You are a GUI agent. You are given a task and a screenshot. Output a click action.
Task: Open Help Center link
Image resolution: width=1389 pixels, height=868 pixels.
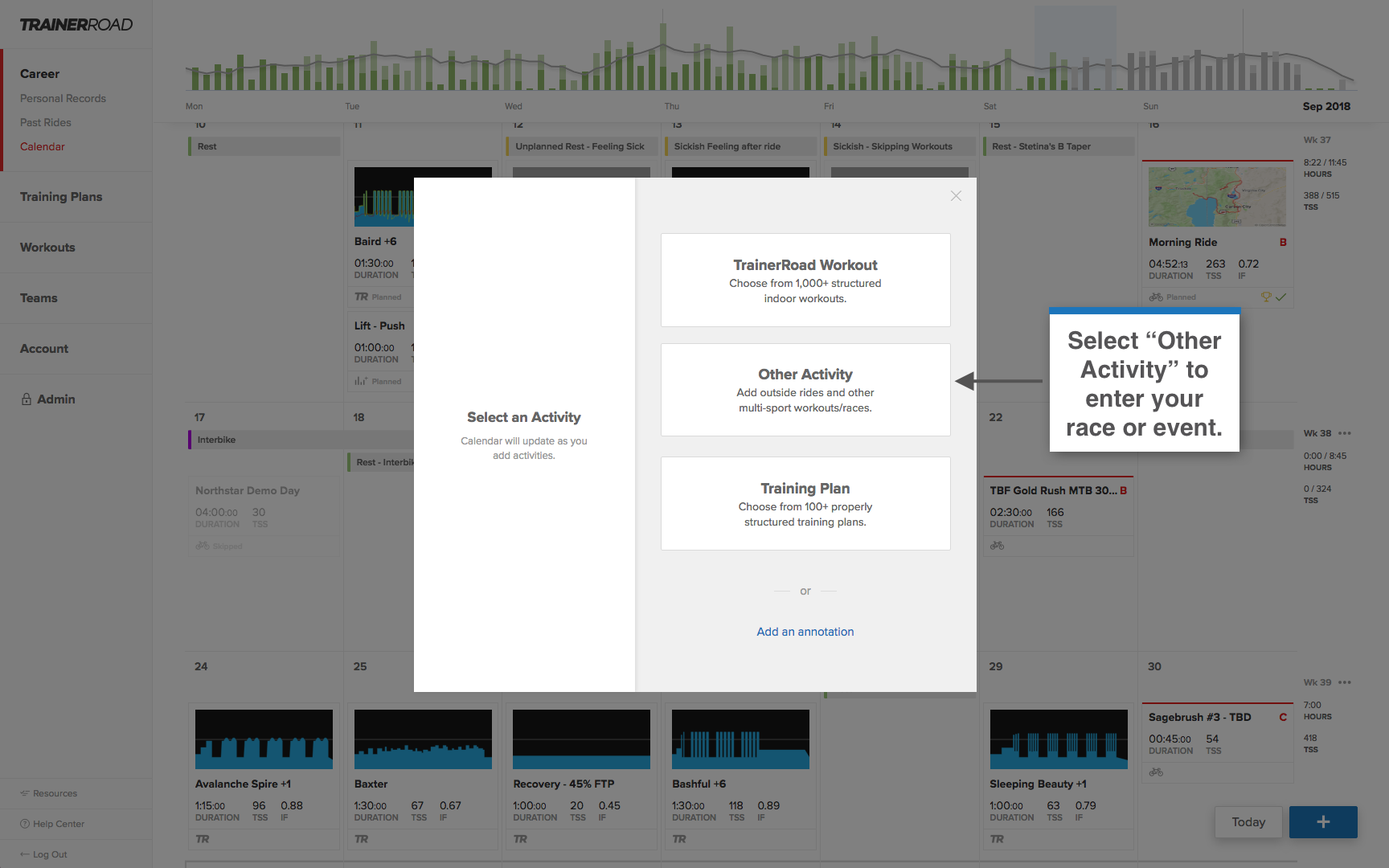[x=52, y=824]
